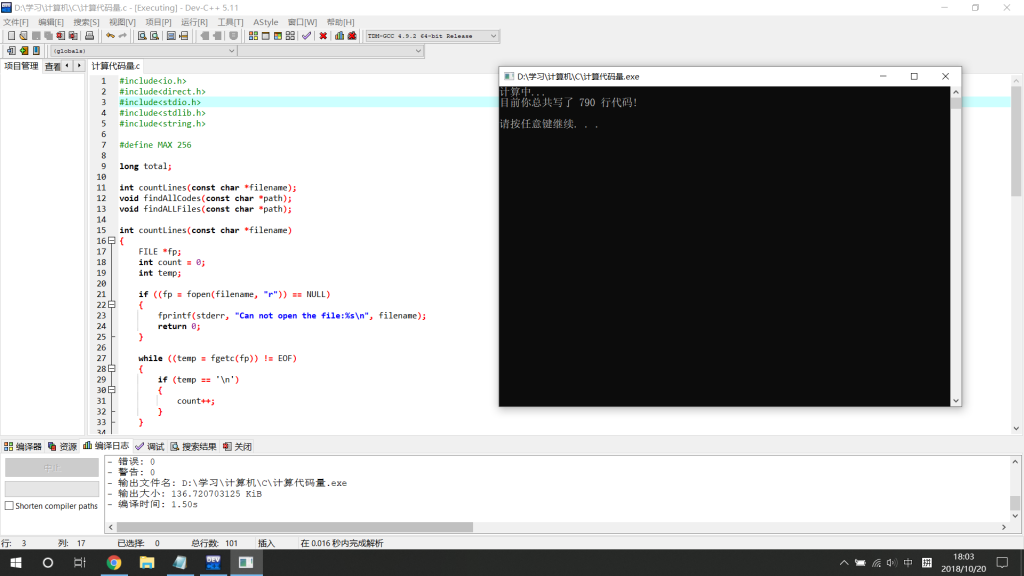Click the Close all files toolbar icon
This screenshot has height=576, width=1024.
click(x=73, y=36)
